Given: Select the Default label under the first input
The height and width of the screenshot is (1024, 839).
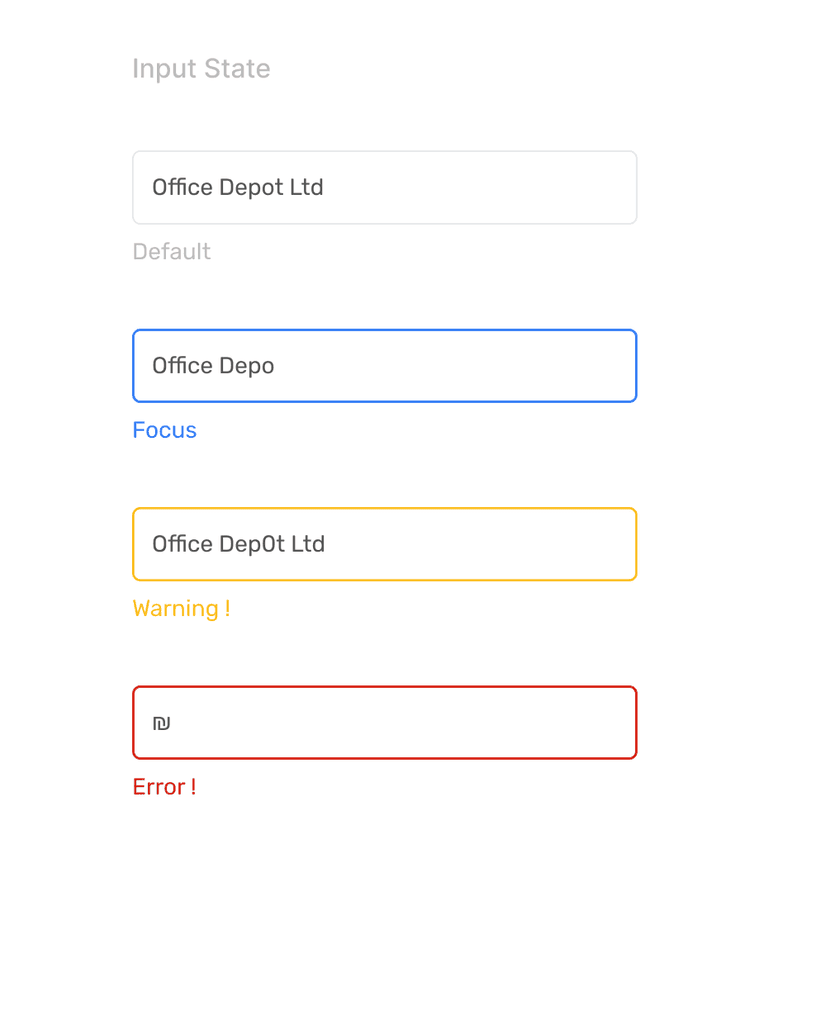Looking at the screenshot, I should (171, 251).
